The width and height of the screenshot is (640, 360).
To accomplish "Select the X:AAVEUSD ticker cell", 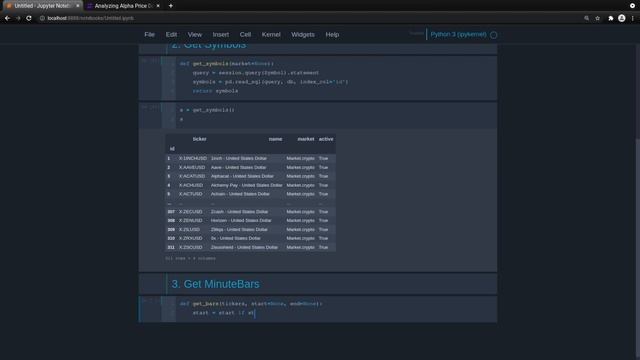I will point(192,167).
